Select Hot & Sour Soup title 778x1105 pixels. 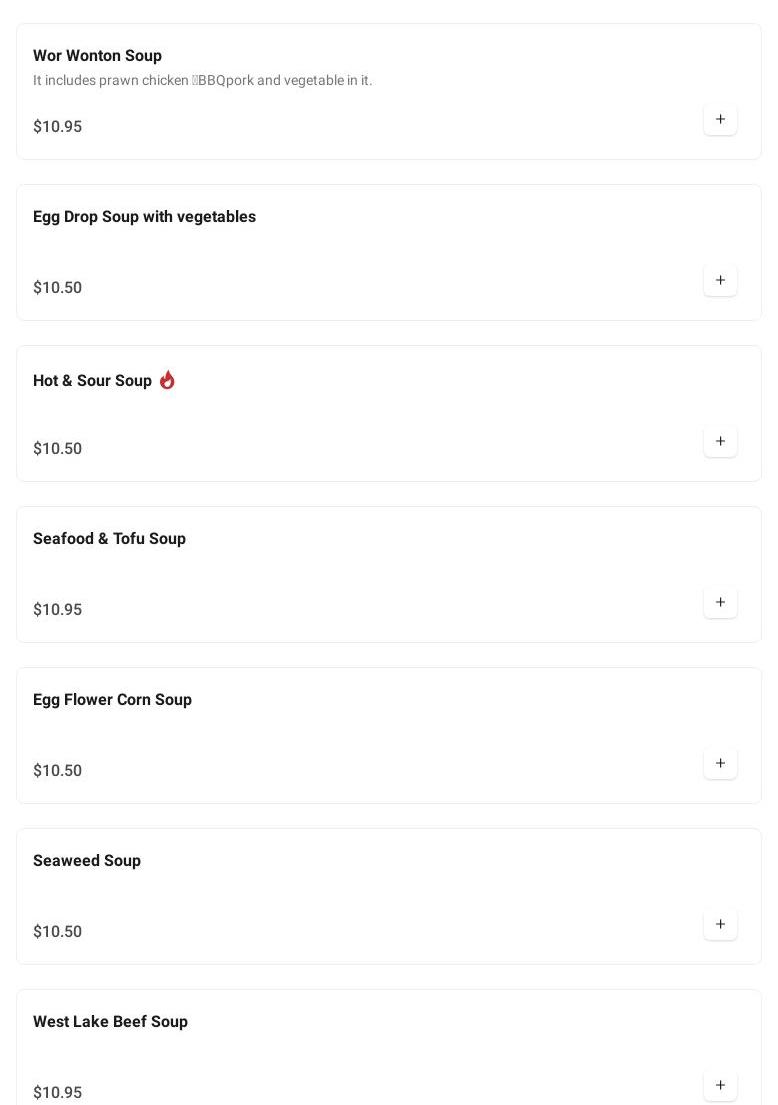[92, 381]
